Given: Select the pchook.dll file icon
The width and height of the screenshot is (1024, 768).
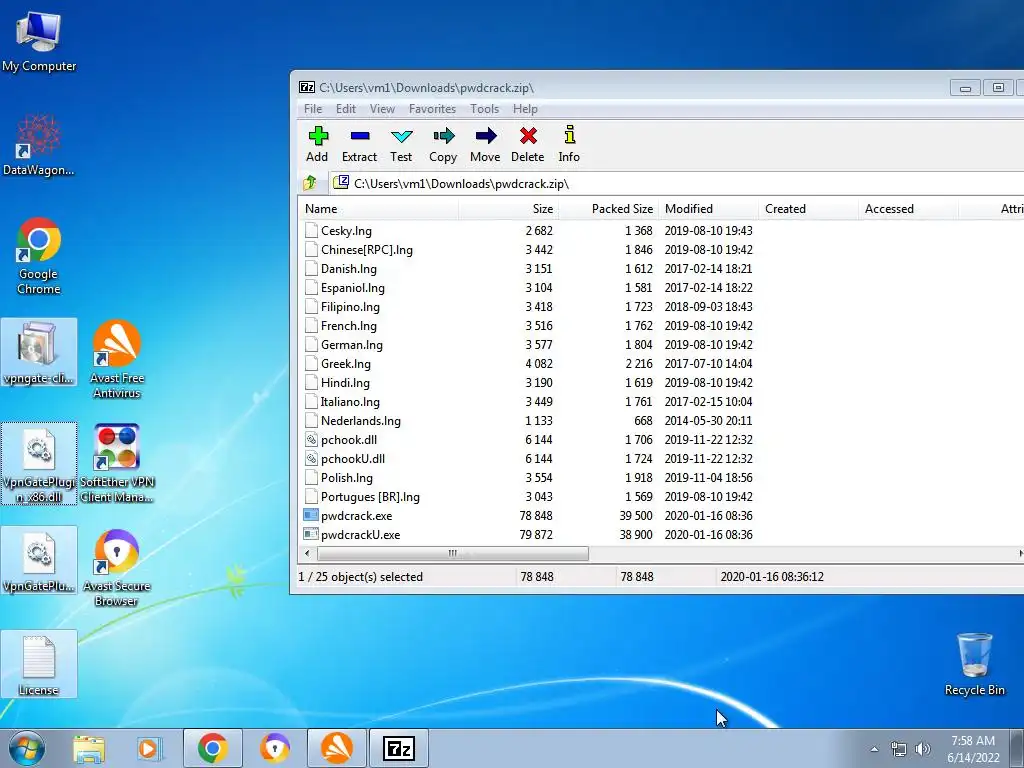Looking at the screenshot, I should pos(311,440).
